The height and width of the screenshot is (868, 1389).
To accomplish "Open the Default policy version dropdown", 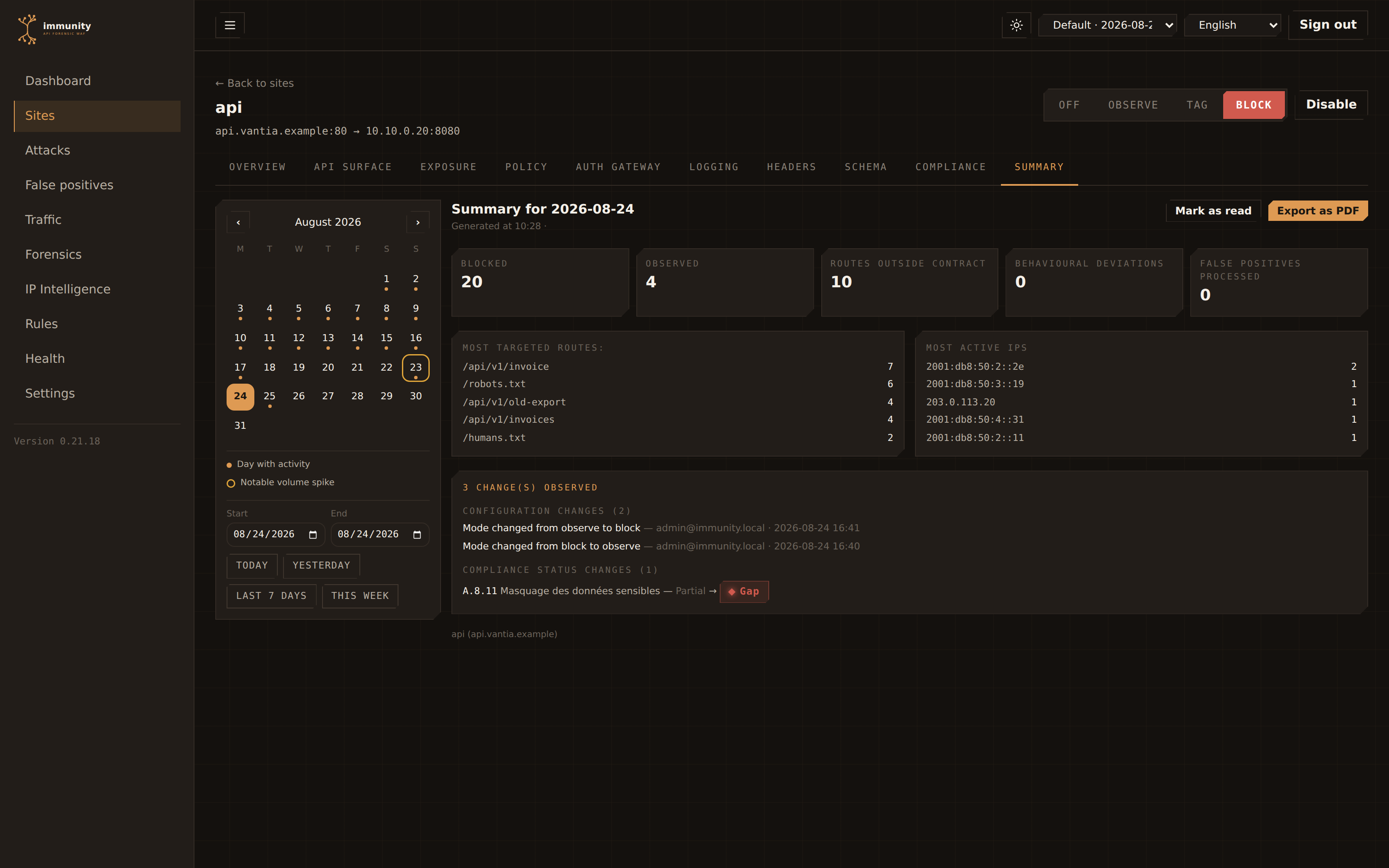I will click(1108, 25).
